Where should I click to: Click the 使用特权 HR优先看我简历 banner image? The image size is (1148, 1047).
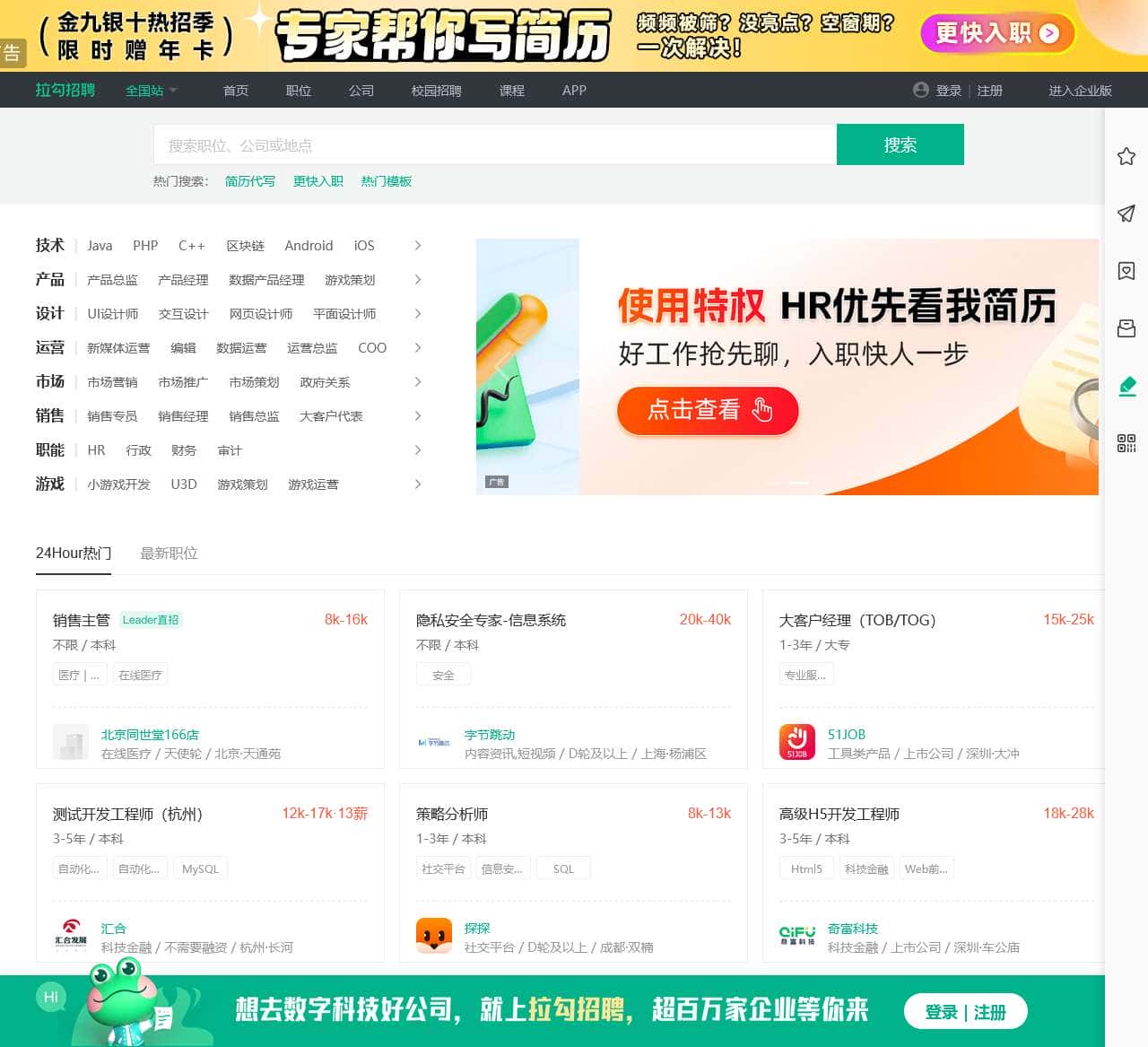click(x=787, y=366)
